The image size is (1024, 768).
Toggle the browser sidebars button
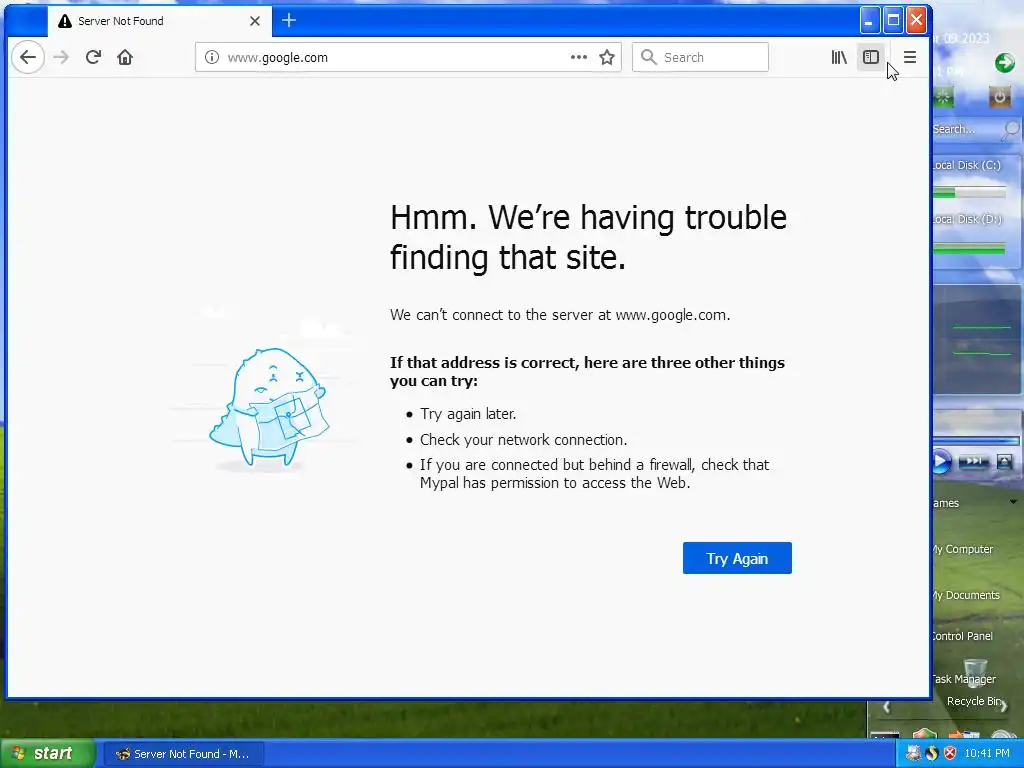point(871,57)
